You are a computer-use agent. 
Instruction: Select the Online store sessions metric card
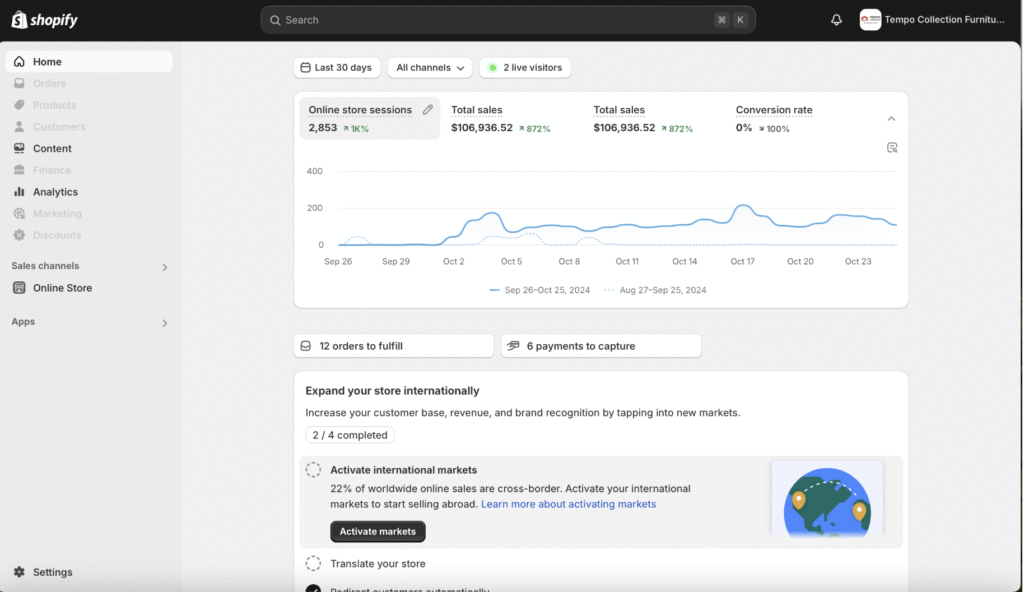(370, 118)
